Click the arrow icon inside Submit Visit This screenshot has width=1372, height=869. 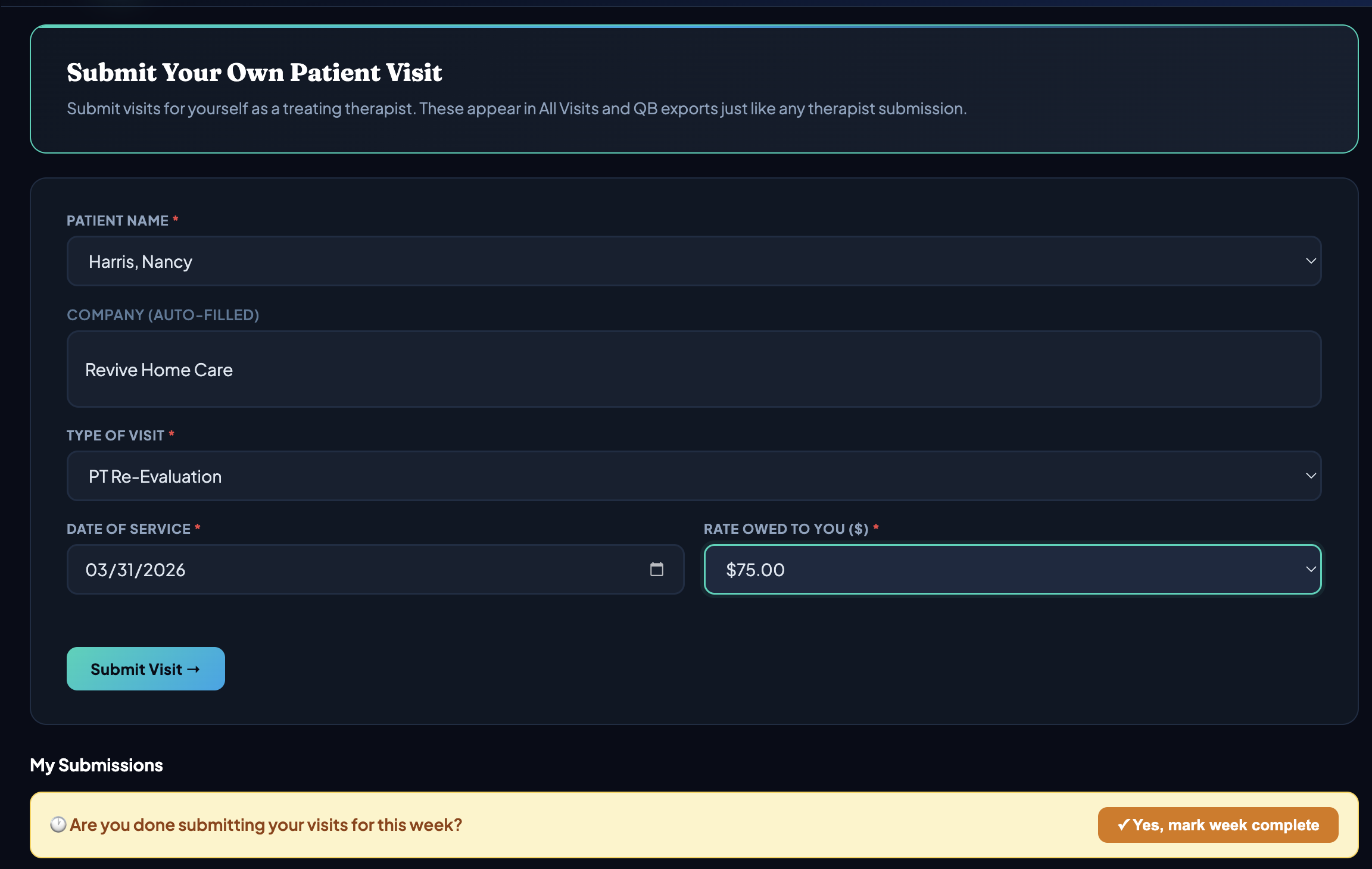pos(194,669)
